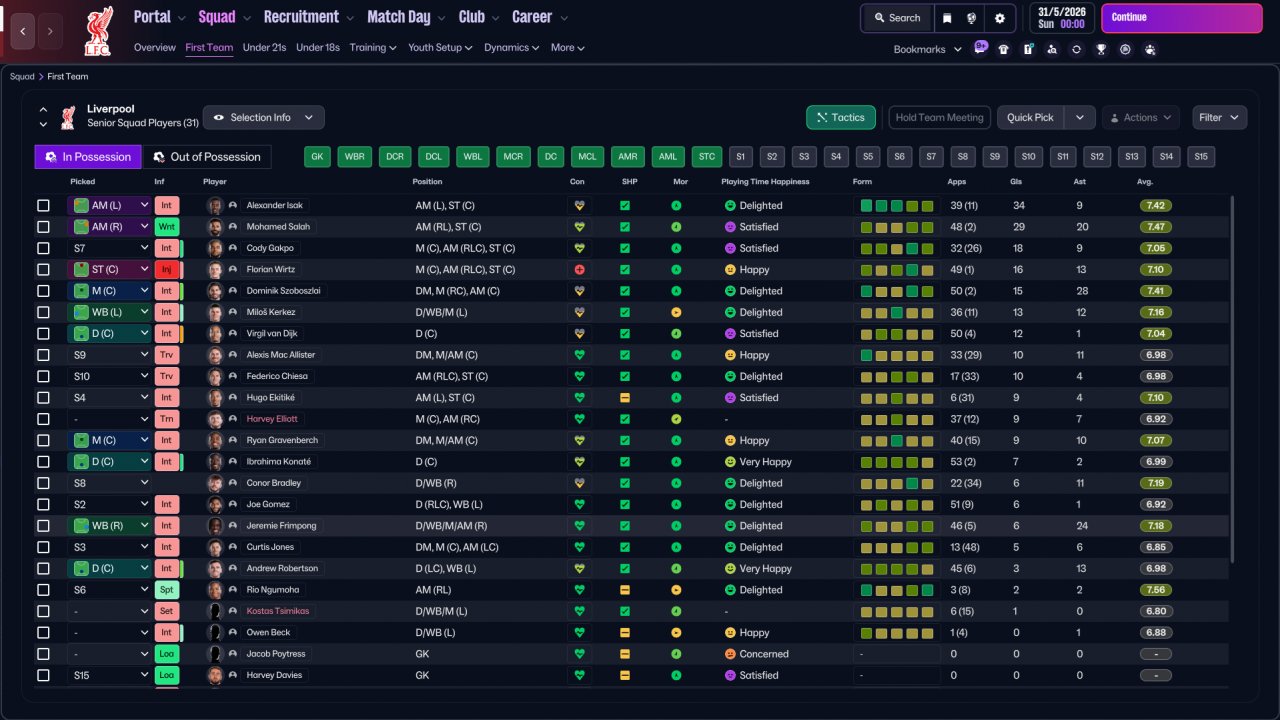Open Jeremie Frimpong's WB (R) picked dropdown

[x=110, y=526]
